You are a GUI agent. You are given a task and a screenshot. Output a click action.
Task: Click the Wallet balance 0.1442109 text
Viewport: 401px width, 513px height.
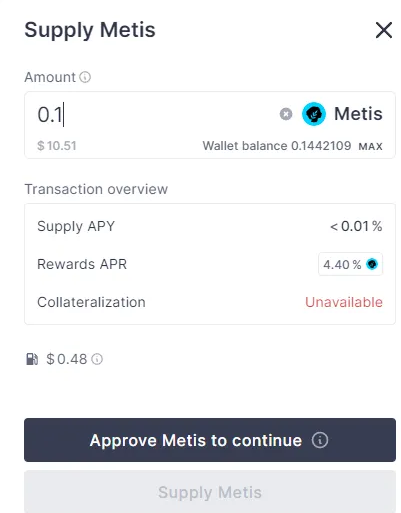tap(277, 146)
